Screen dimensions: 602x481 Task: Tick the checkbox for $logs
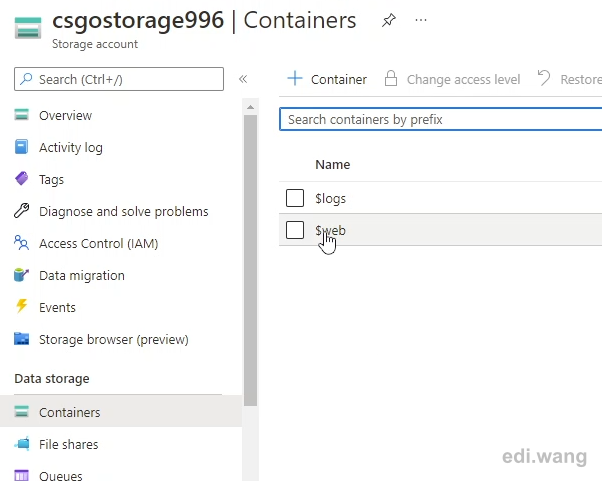click(295, 198)
